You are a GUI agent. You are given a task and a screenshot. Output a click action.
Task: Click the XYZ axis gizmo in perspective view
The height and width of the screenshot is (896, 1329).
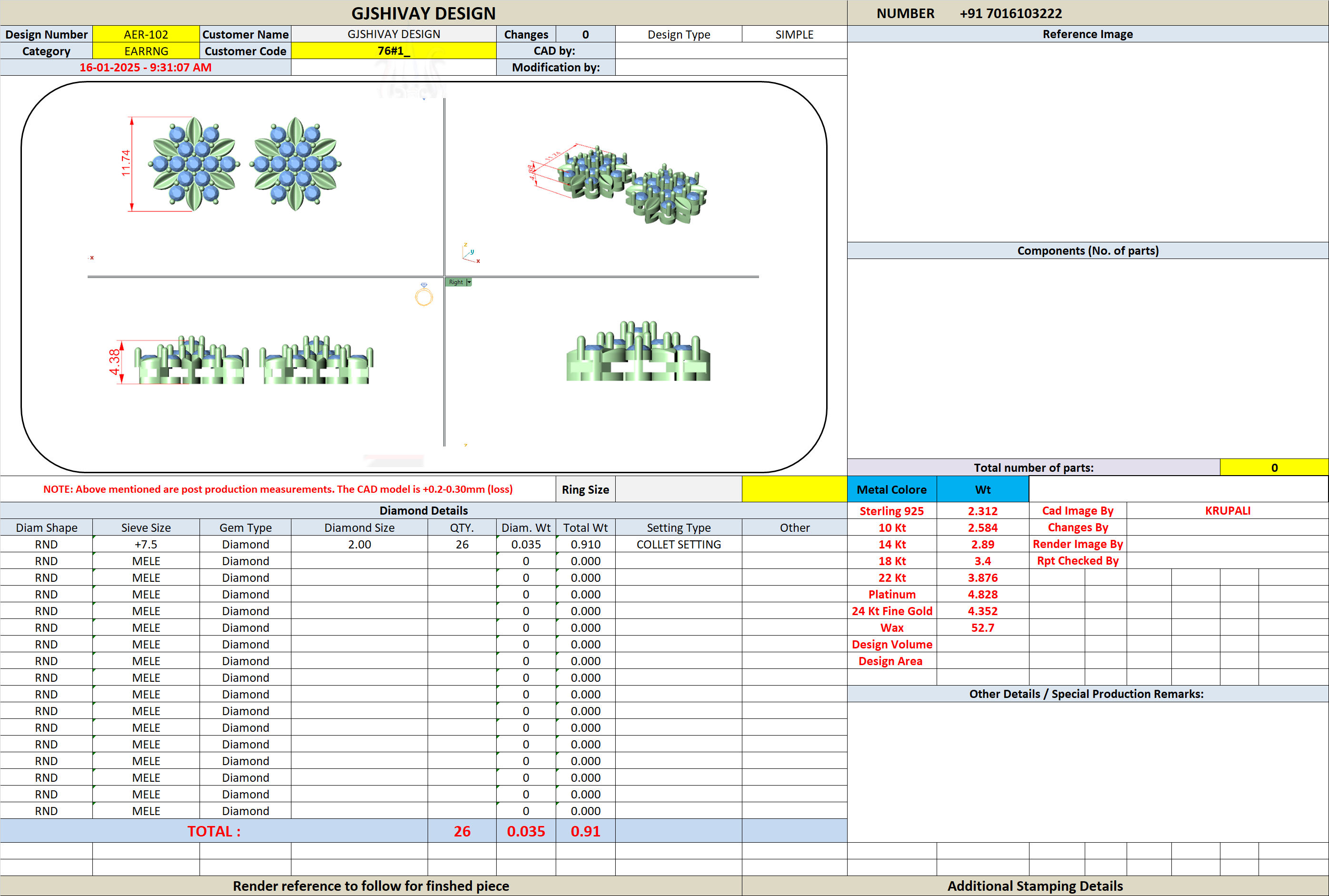tap(471, 253)
